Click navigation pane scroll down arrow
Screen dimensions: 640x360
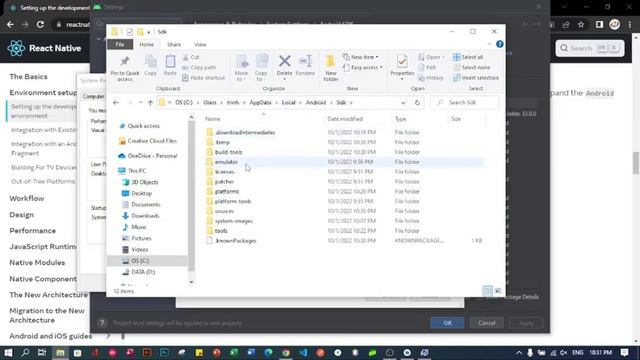tap(191, 282)
